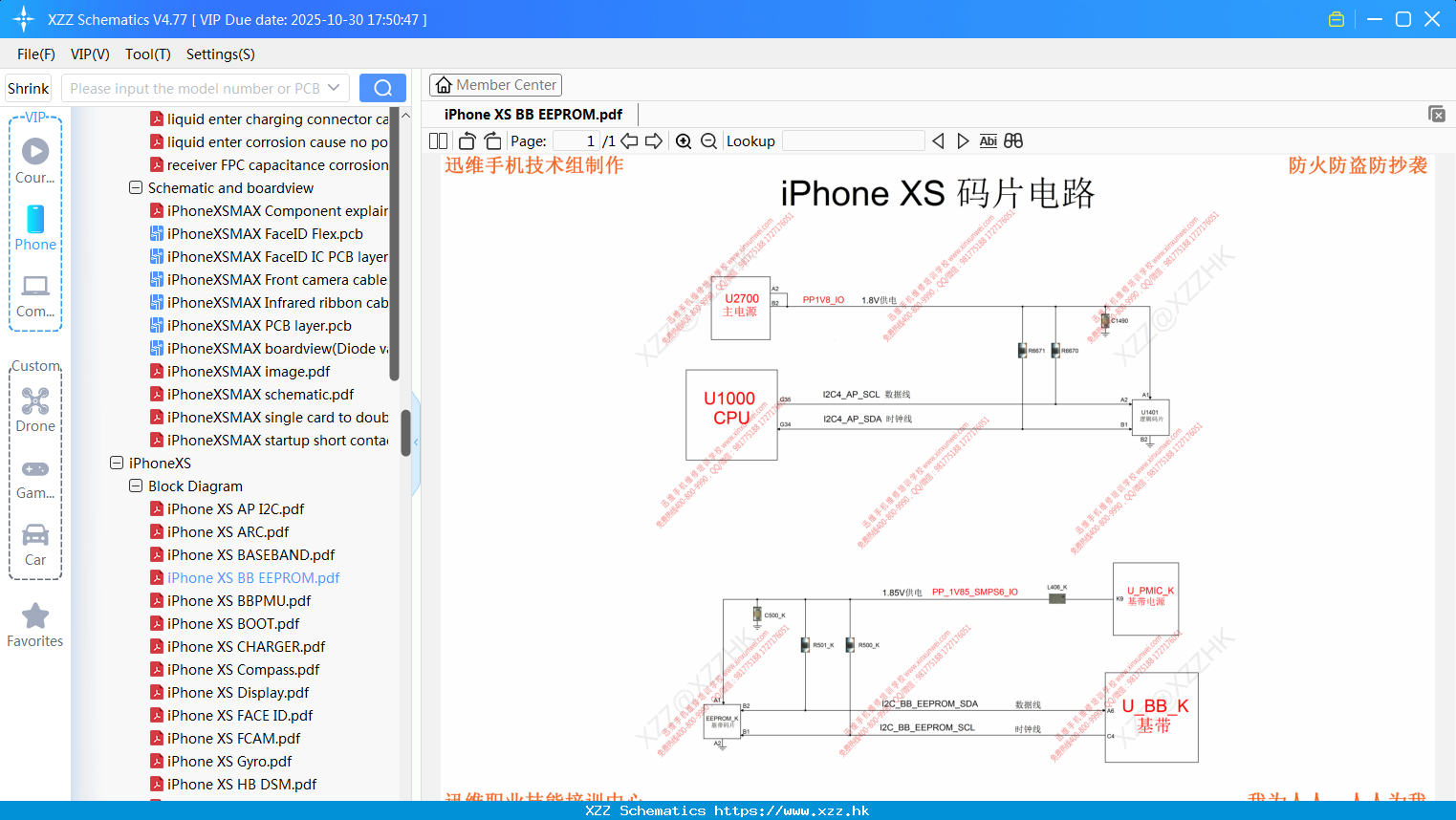Find next lookup result triangle

click(963, 140)
